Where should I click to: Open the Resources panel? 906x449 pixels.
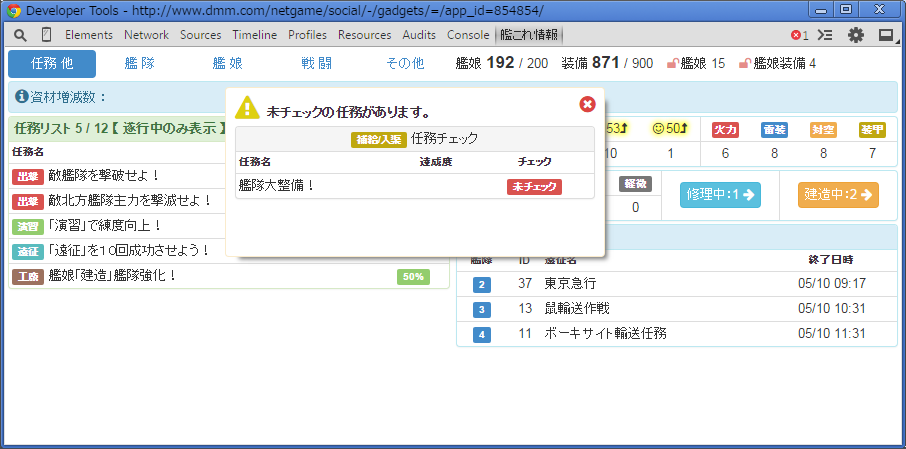365,35
